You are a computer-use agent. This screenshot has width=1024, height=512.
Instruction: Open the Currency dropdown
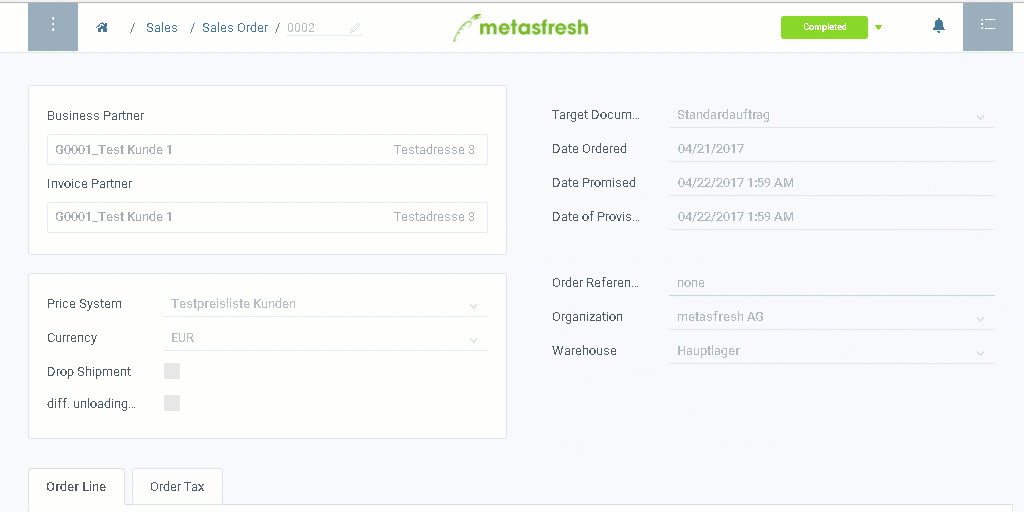(x=325, y=338)
